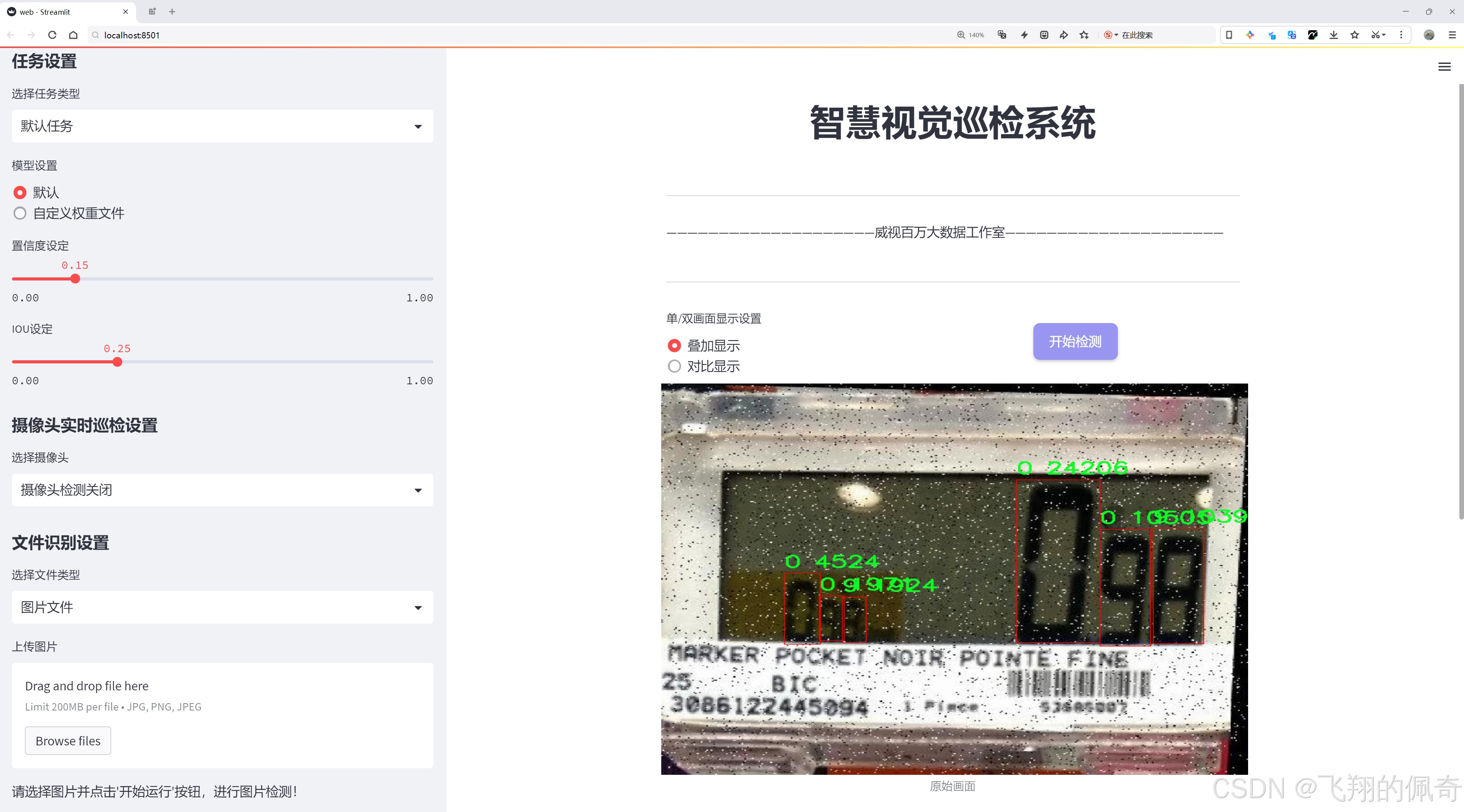Click the 智慧视觉巡检系统 title

(x=952, y=123)
